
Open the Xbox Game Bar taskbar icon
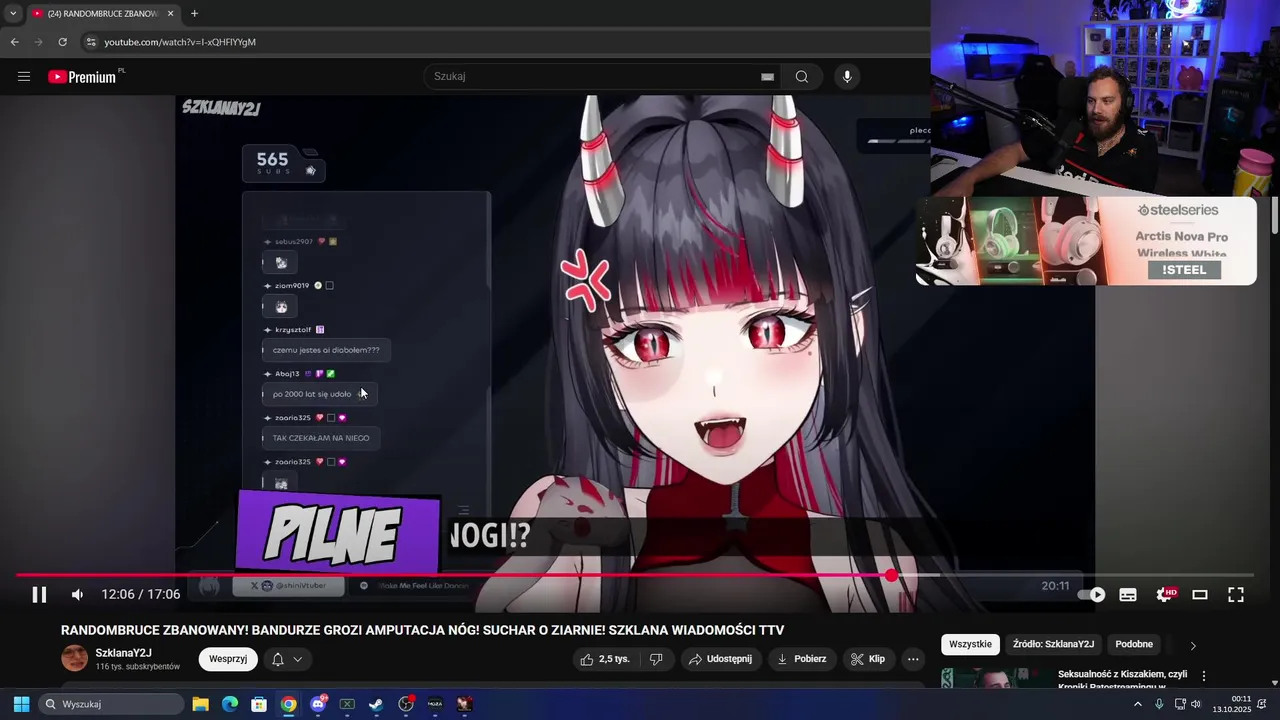point(347,704)
